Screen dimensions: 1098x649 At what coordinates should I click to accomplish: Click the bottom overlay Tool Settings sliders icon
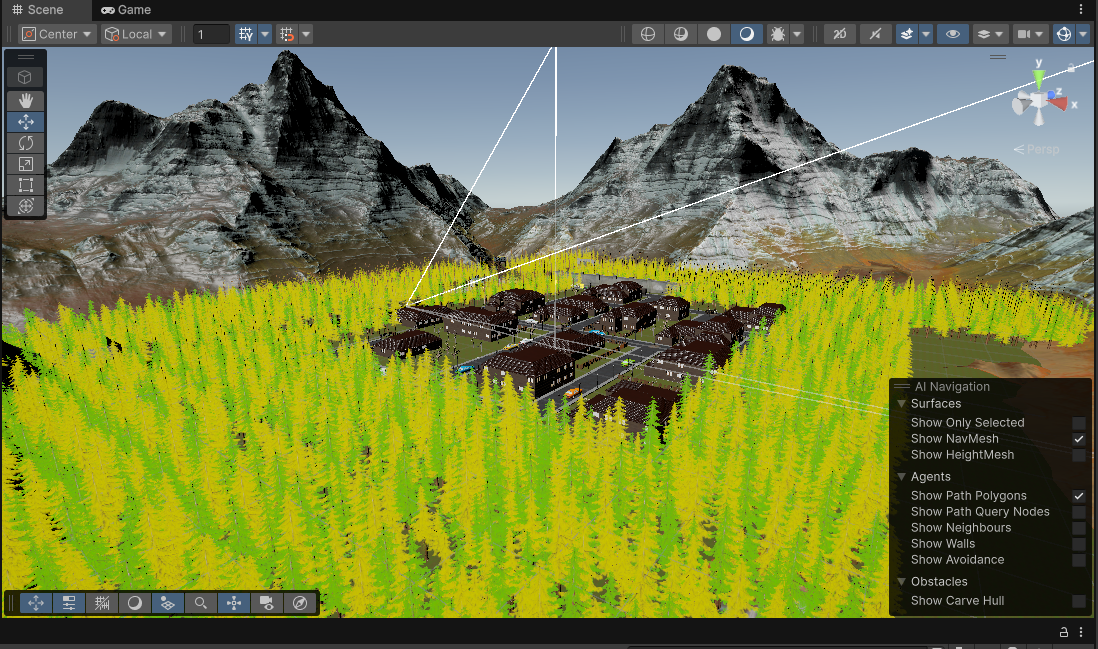click(69, 603)
